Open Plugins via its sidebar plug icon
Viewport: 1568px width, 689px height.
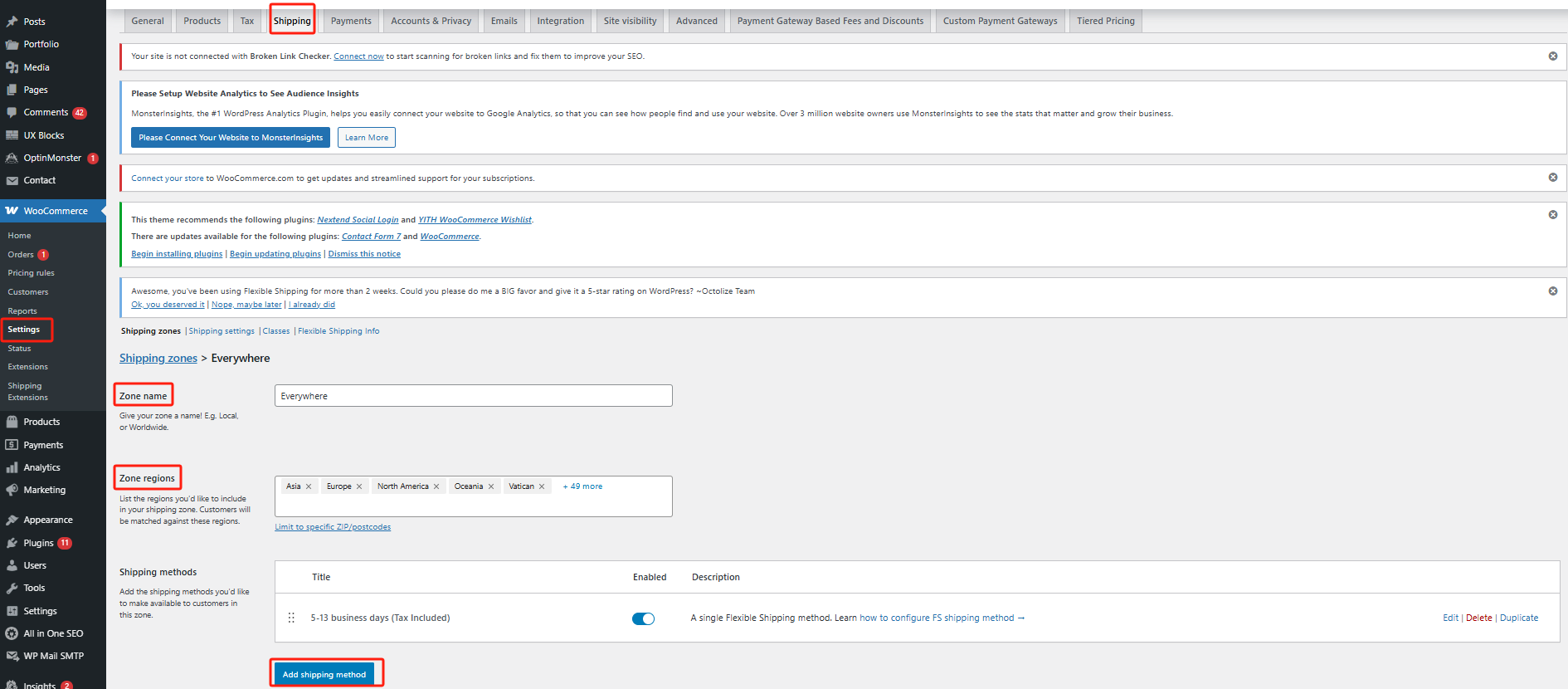12,543
